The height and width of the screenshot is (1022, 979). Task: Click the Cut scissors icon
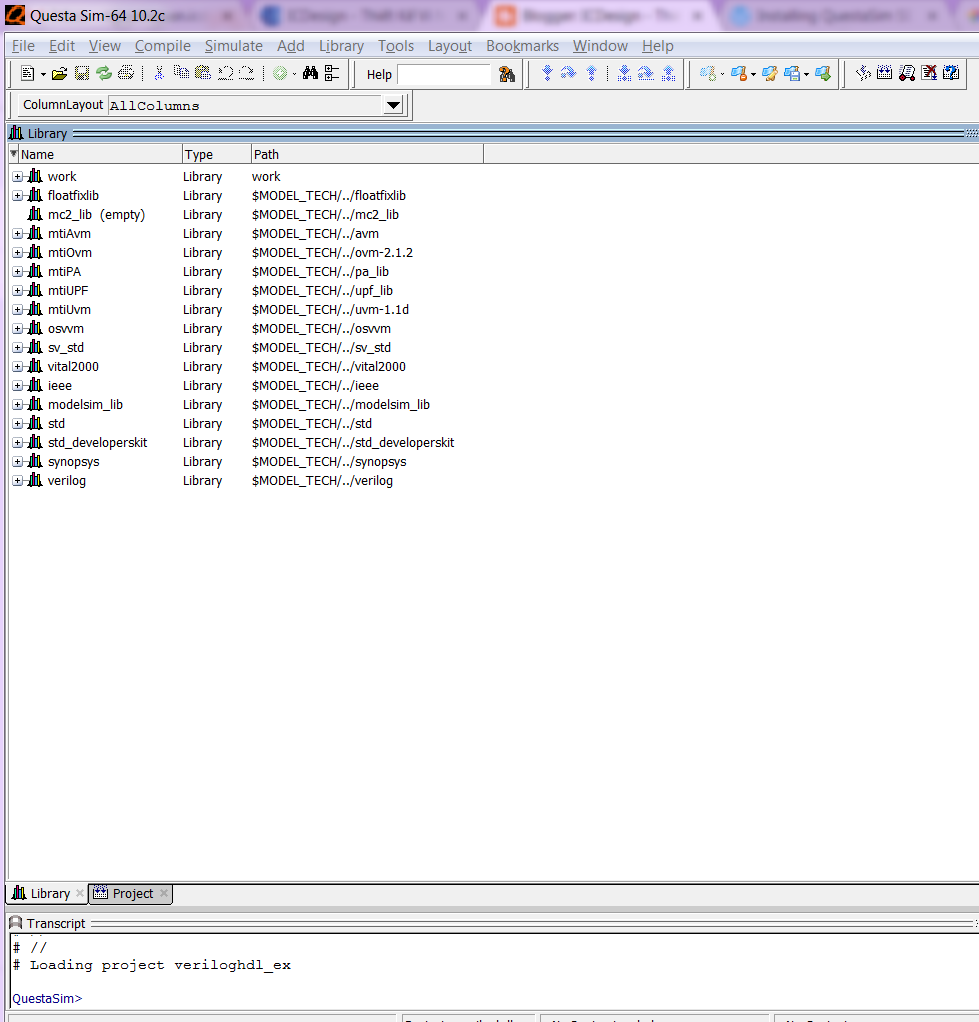(158, 73)
